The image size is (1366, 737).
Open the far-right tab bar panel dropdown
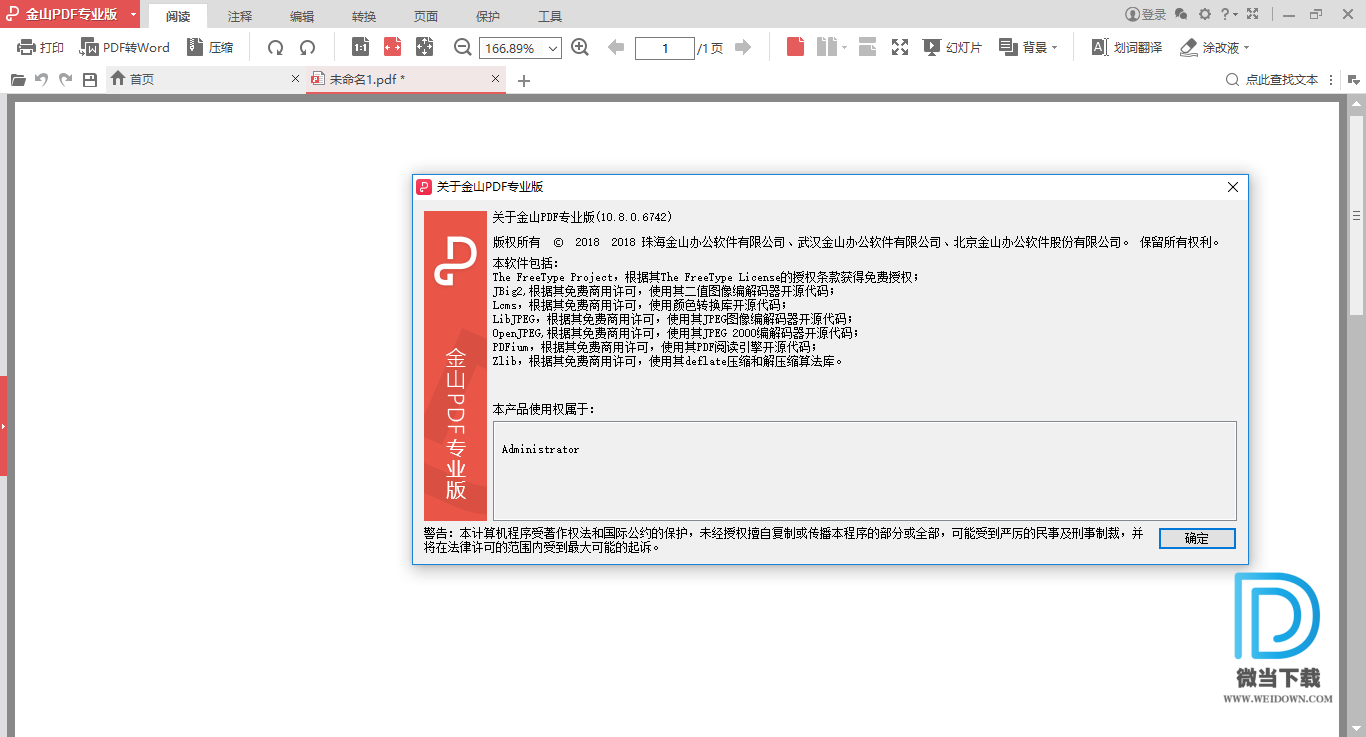click(1354, 80)
